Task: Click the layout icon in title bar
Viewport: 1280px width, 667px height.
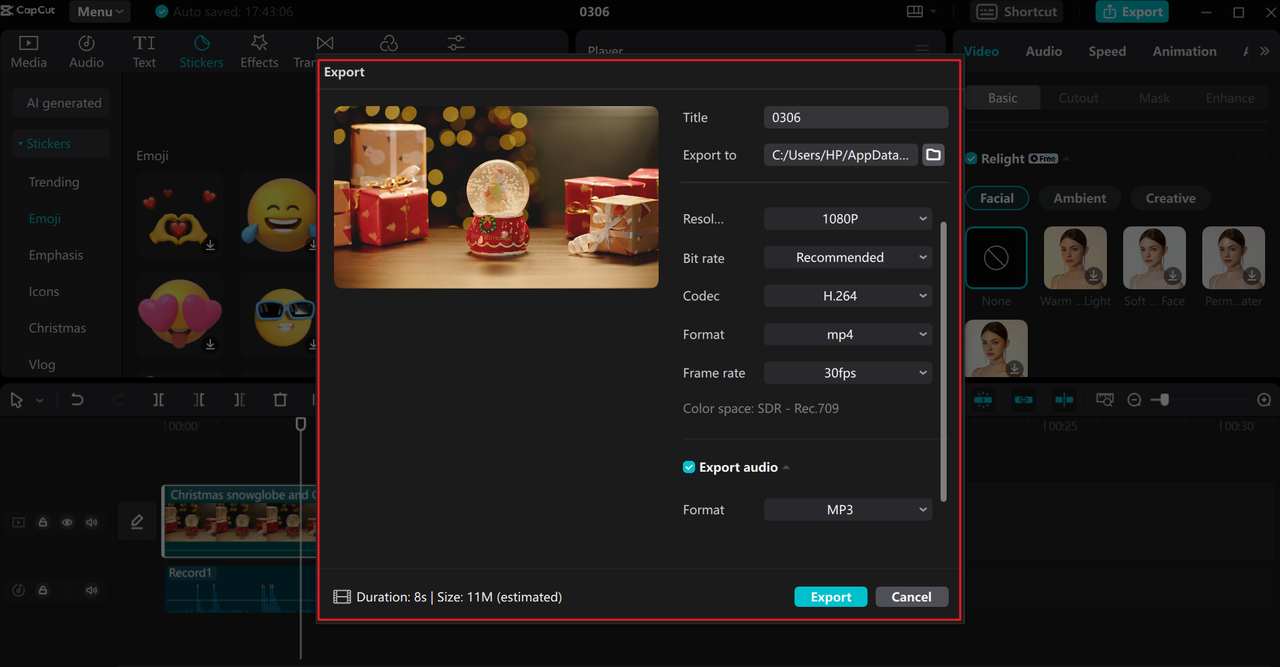Action: (x=915, y=12)
